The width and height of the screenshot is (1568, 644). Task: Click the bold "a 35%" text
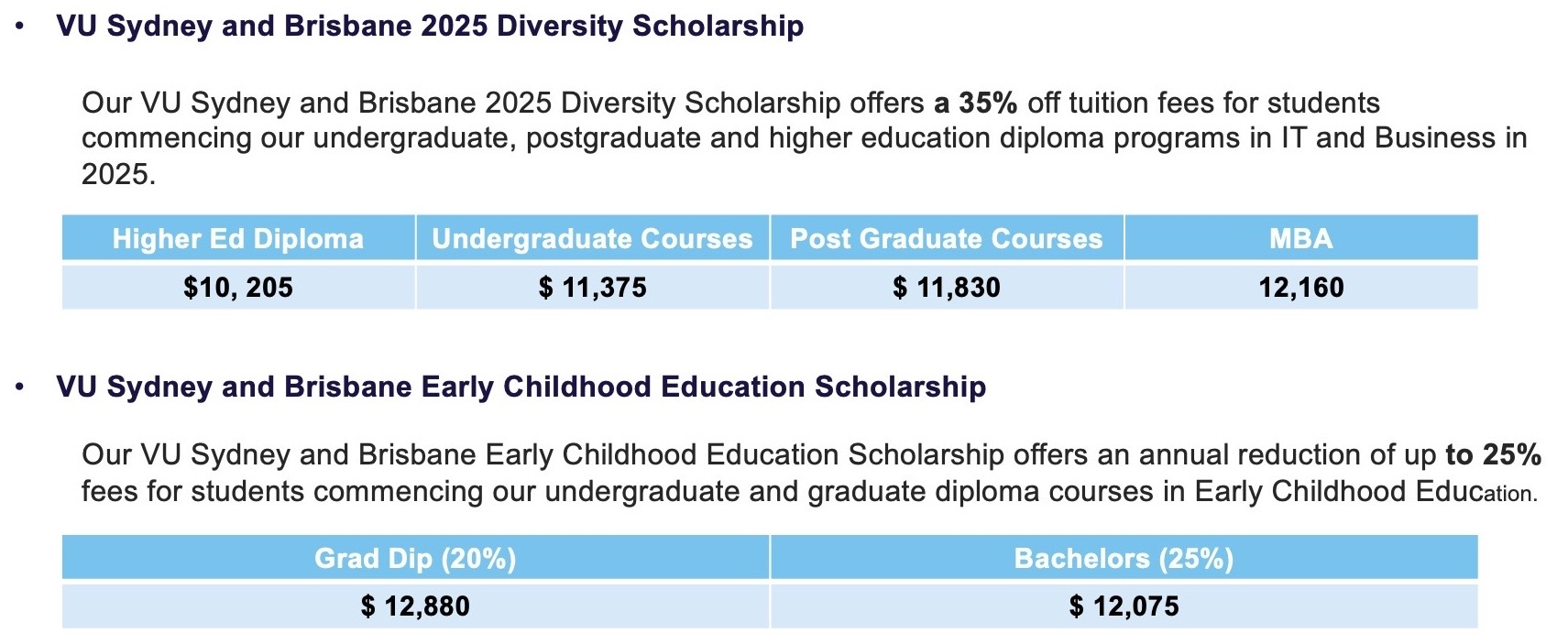pos(975,103)
